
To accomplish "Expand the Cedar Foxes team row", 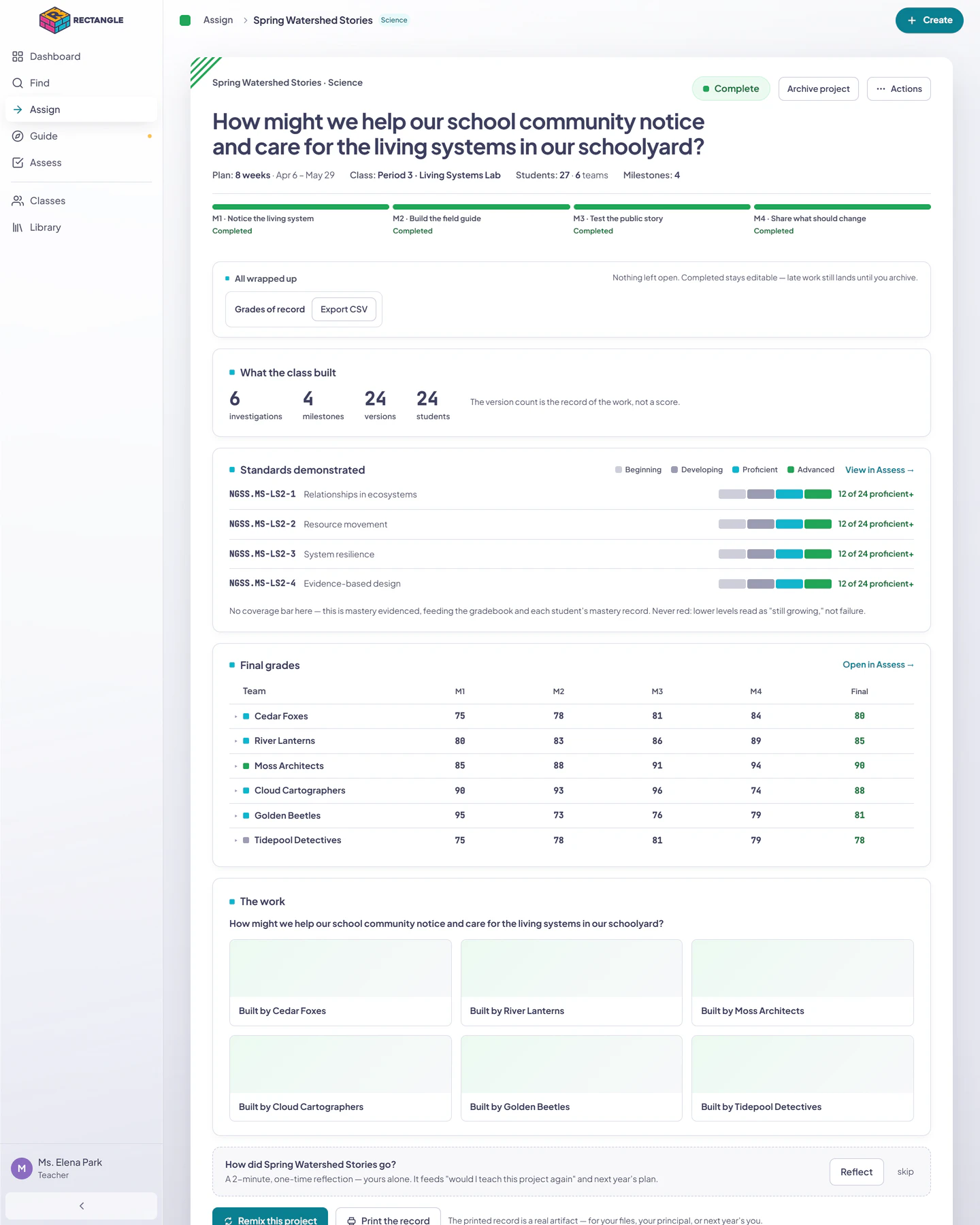I will coord(236,717).
